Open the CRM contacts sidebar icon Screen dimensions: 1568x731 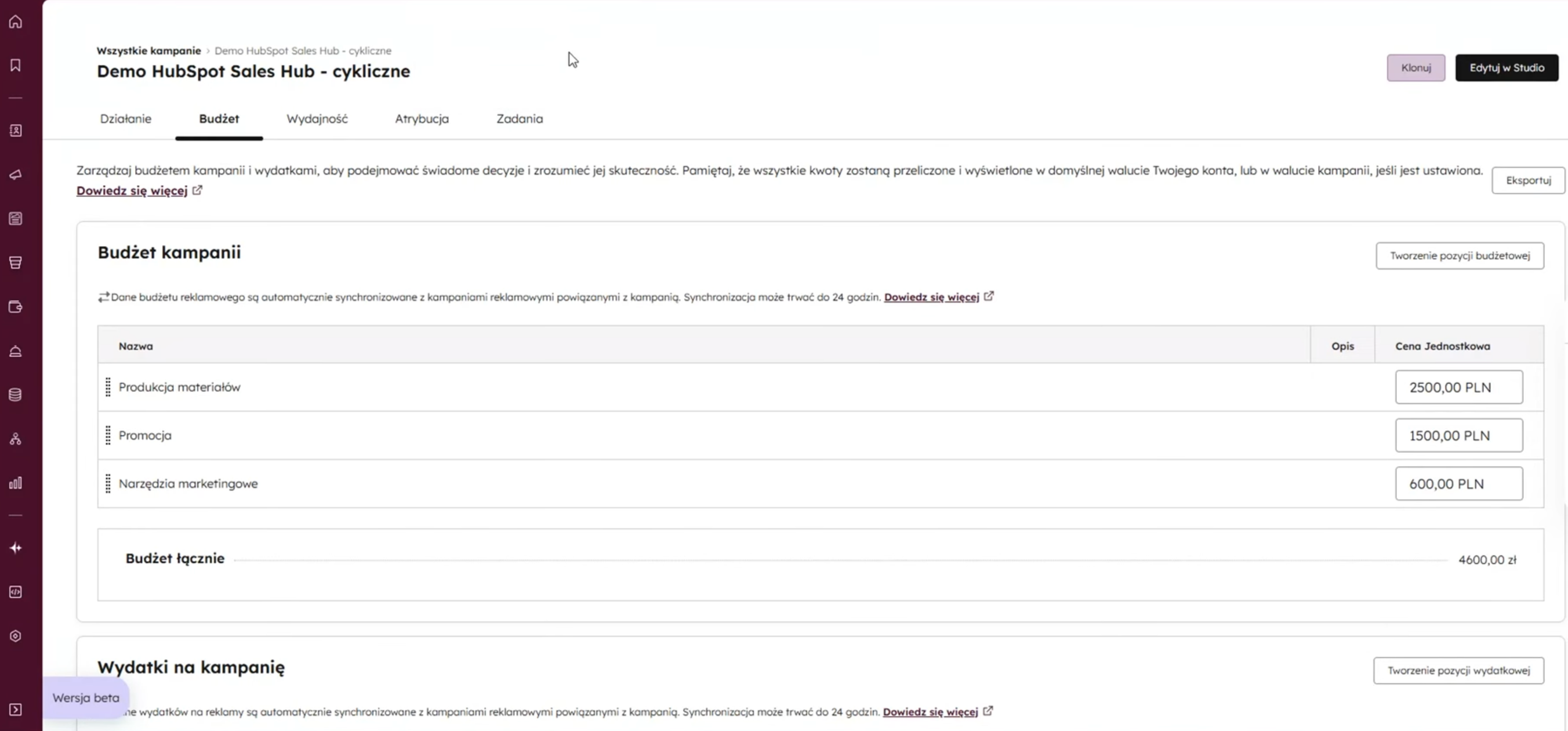pos(16,131)
